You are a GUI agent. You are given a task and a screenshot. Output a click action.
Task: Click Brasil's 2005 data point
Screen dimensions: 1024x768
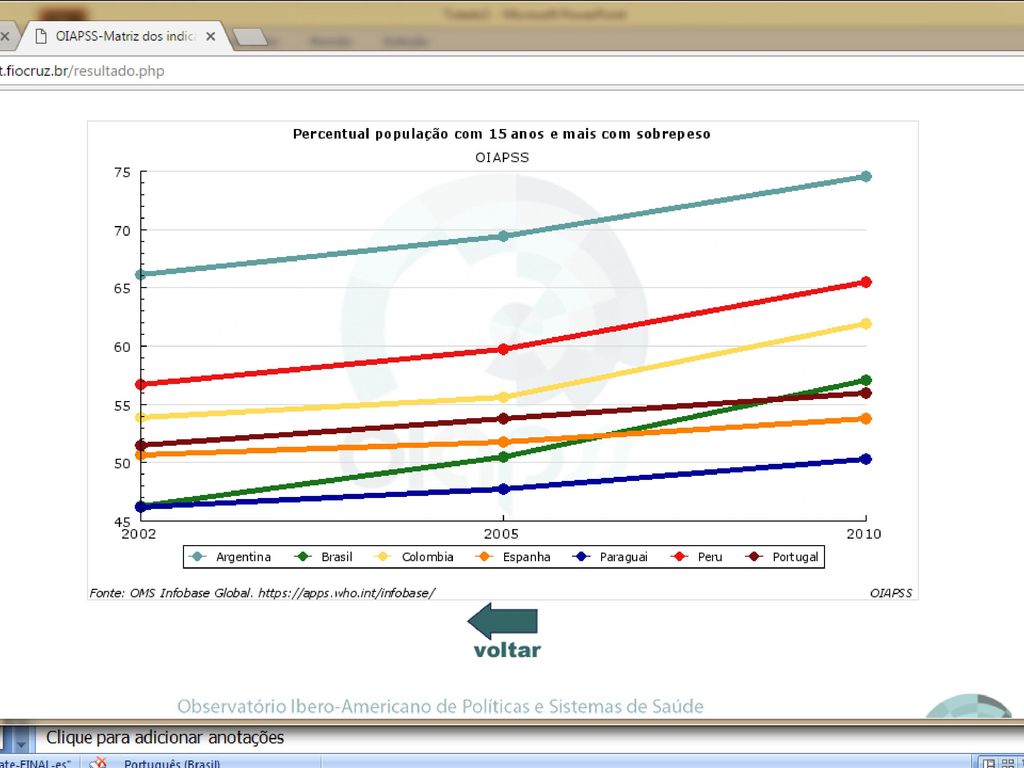coord(504,457)
